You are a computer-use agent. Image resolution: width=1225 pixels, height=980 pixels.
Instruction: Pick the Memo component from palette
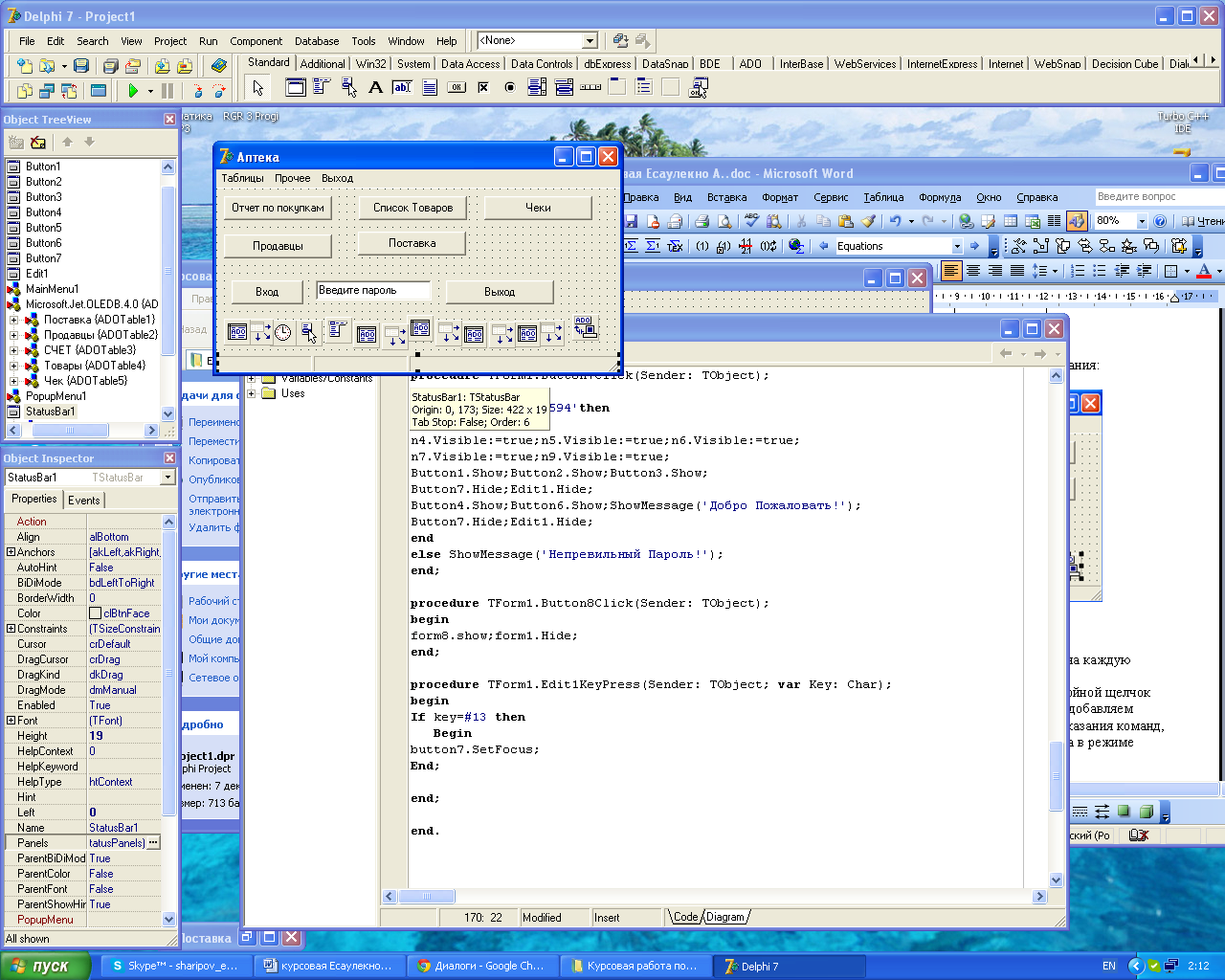[430, 87]
